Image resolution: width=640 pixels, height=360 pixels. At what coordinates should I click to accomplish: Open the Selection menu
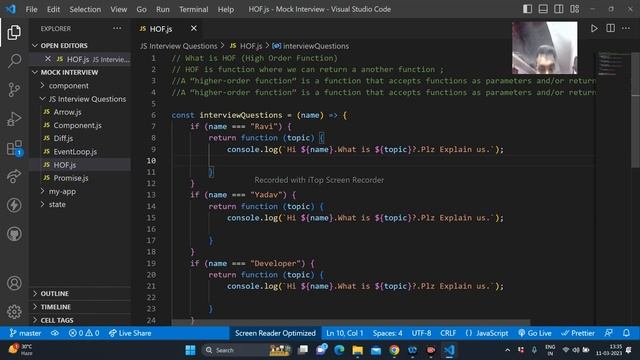85,9
